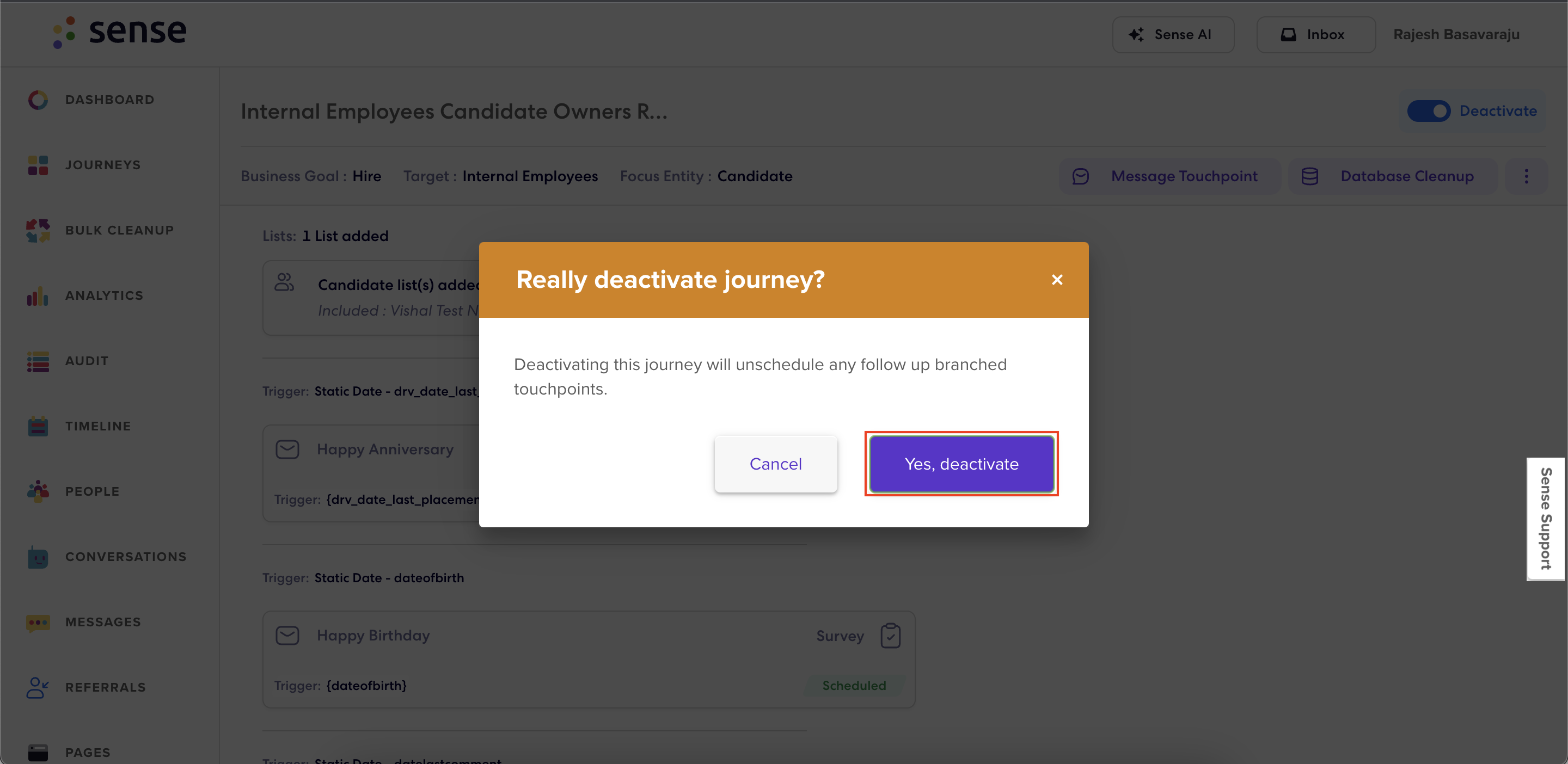Click the Sense logo
Image resolution: width=1568 pixels, height=764 pixels.
point(119,32)
